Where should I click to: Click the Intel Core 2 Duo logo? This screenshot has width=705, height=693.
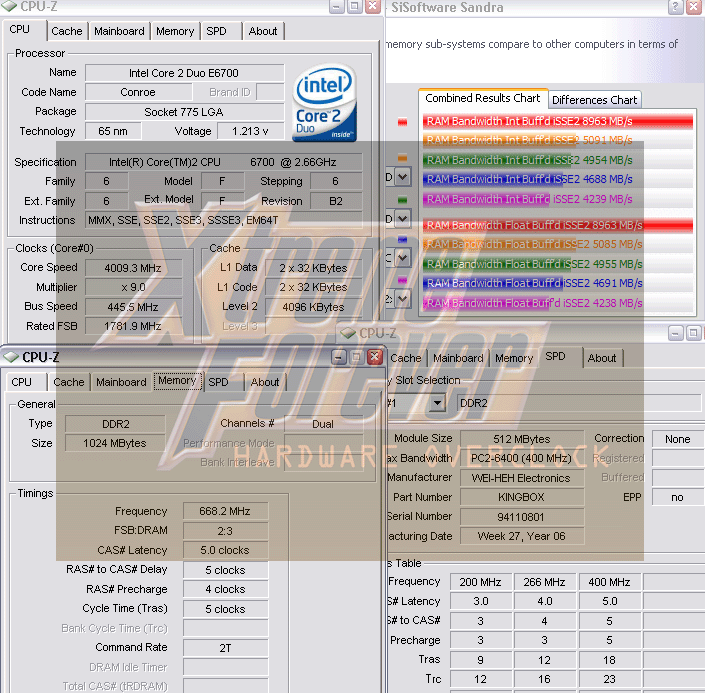[x=325, y=103]
